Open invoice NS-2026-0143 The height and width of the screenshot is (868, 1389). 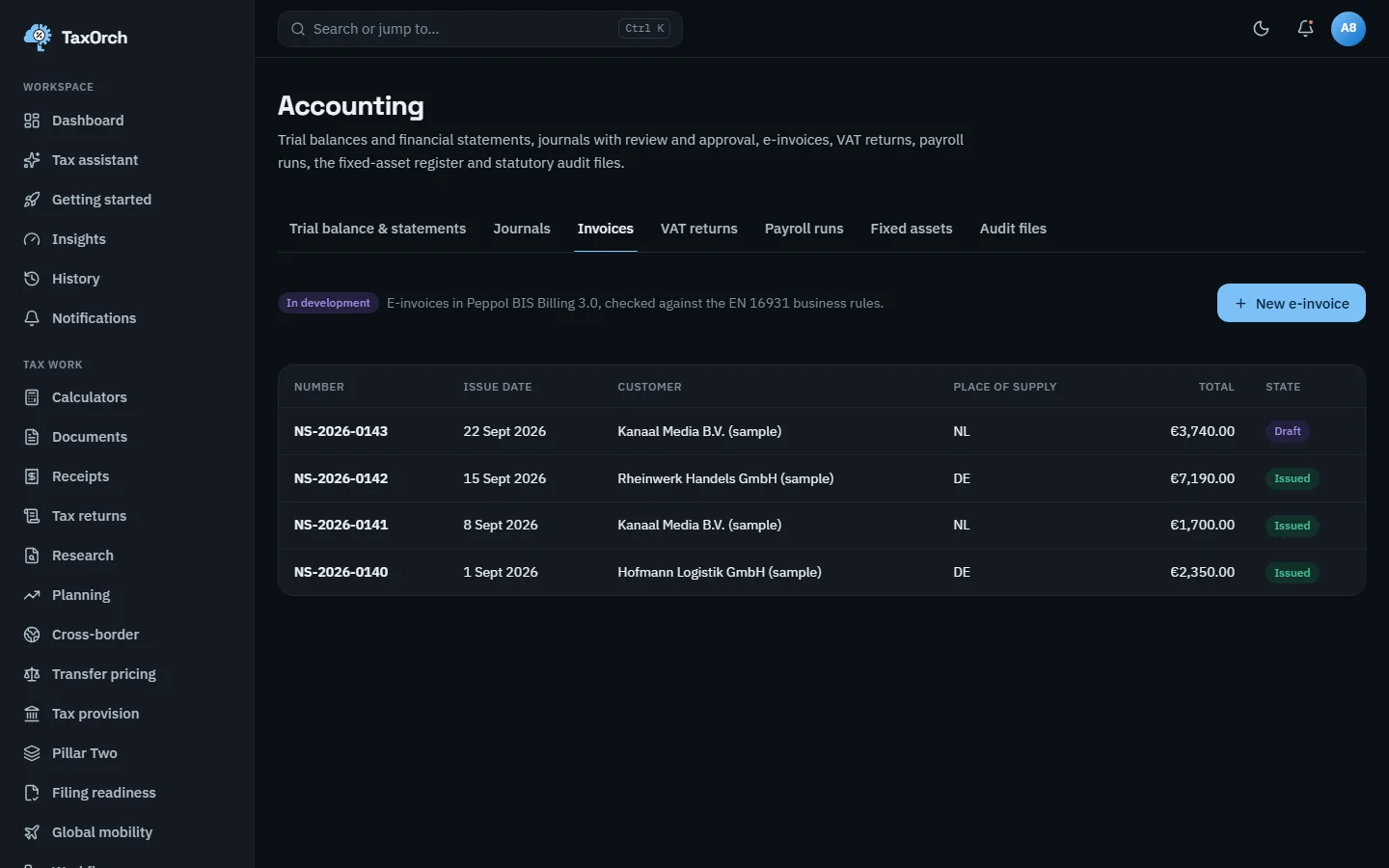[340, 431]
